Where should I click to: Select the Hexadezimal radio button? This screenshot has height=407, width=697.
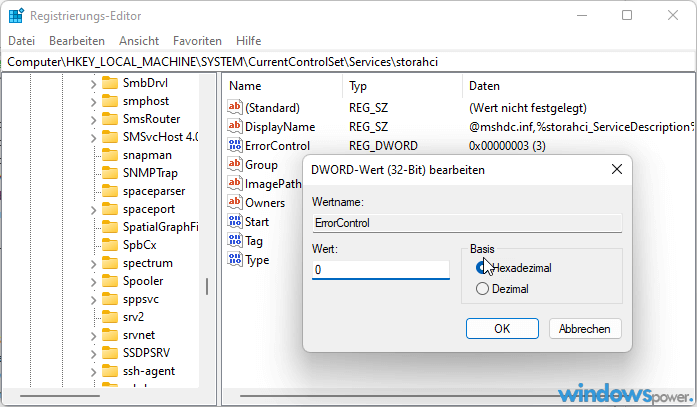482,267
